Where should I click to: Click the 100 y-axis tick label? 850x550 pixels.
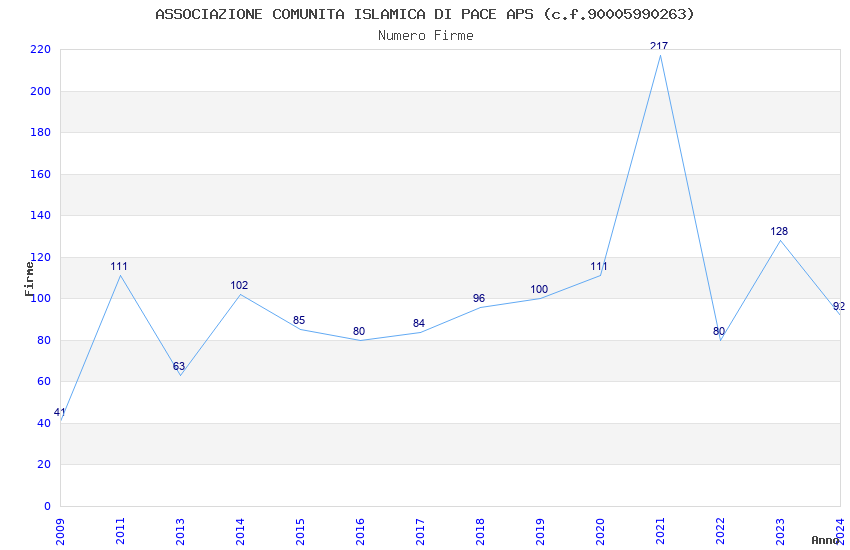click(40, 299)
